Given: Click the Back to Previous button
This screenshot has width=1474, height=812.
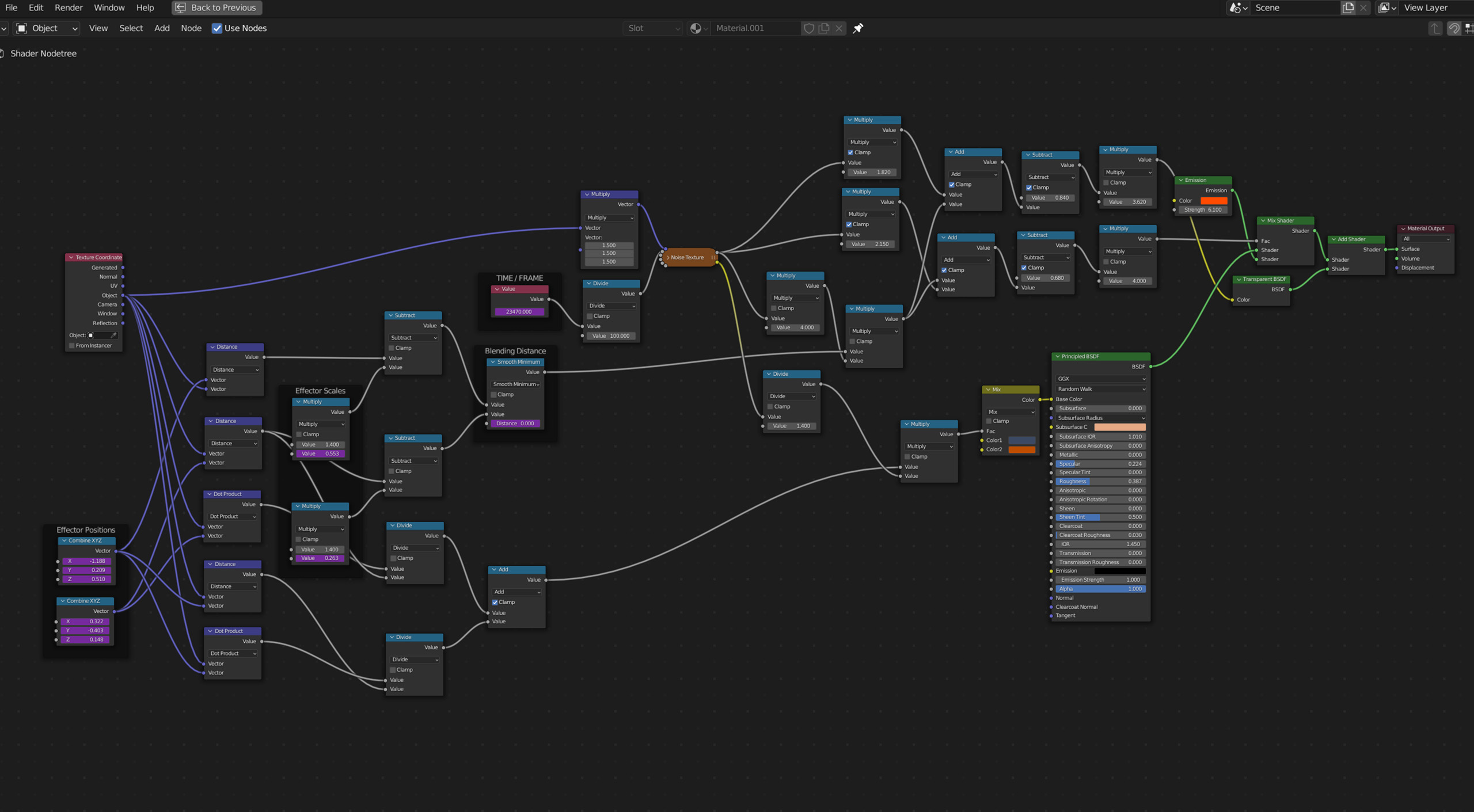Looking at the screenshot, I should point(216,7).
